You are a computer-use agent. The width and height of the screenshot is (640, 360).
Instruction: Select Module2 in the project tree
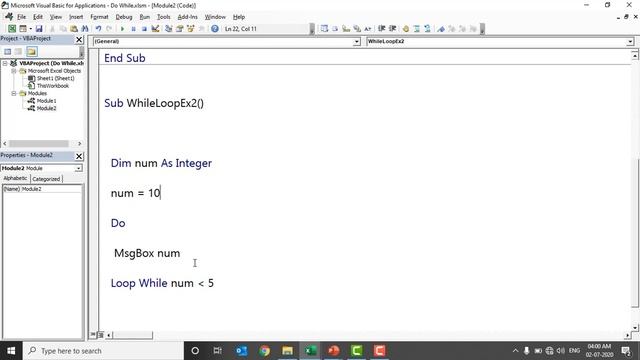(x=47, y=108)
